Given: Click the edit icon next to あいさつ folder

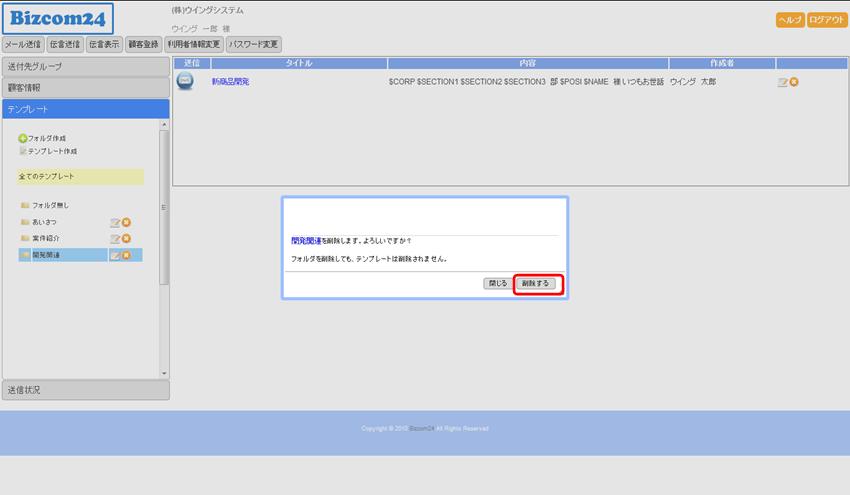Looking at the screenshot, I should click(x=115, y=222).
